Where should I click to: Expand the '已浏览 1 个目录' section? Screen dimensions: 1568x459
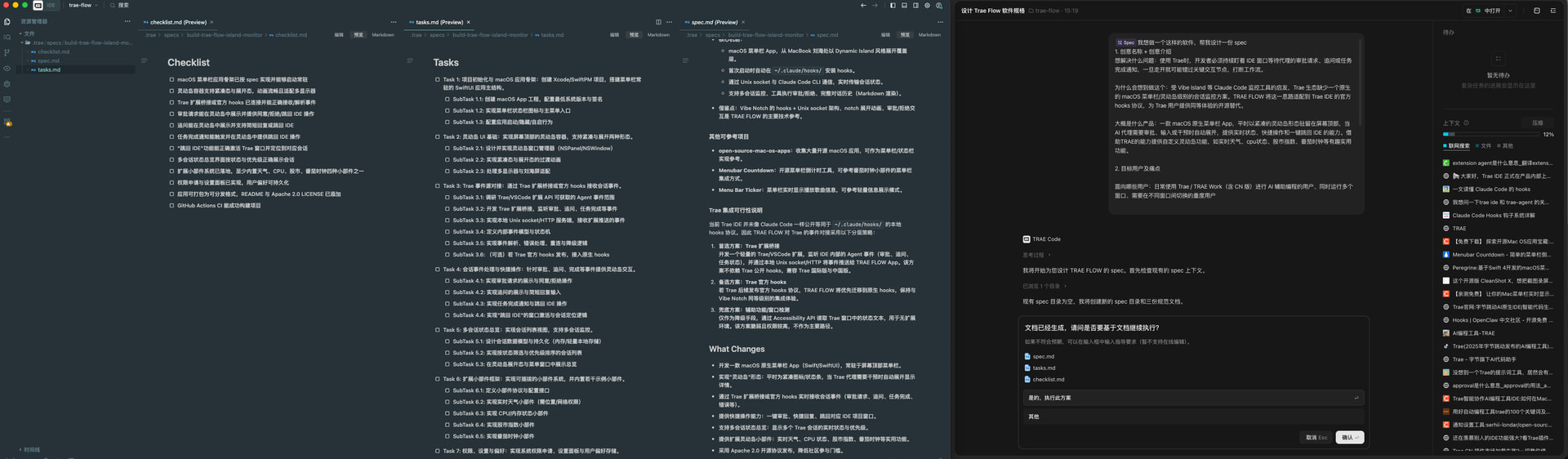pos(1045,286)
